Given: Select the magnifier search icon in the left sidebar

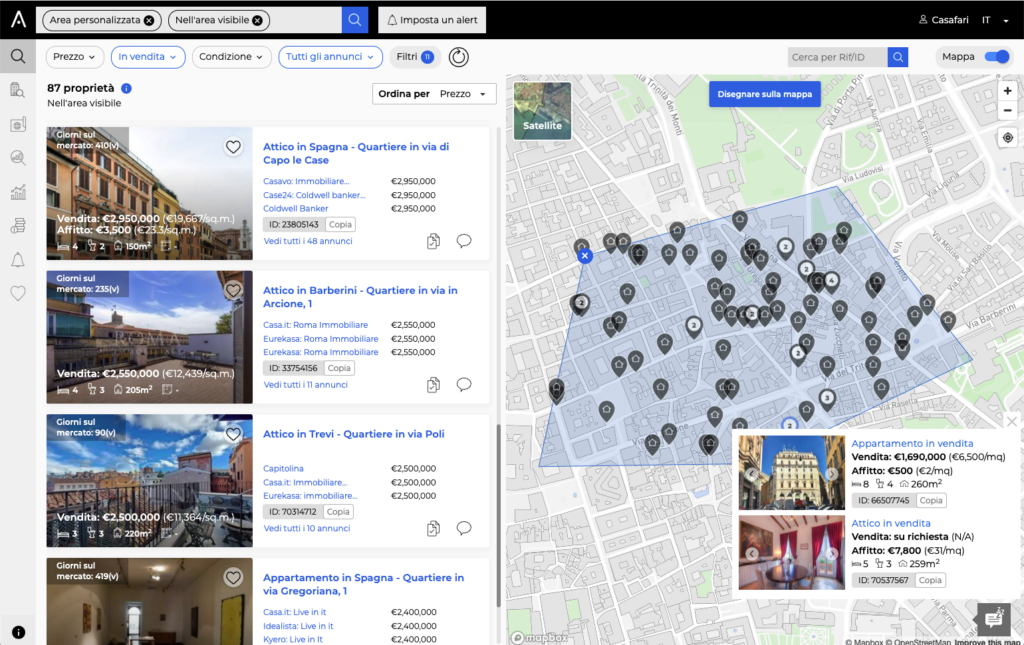Looking at the screenshot, I should click(18, 56).
